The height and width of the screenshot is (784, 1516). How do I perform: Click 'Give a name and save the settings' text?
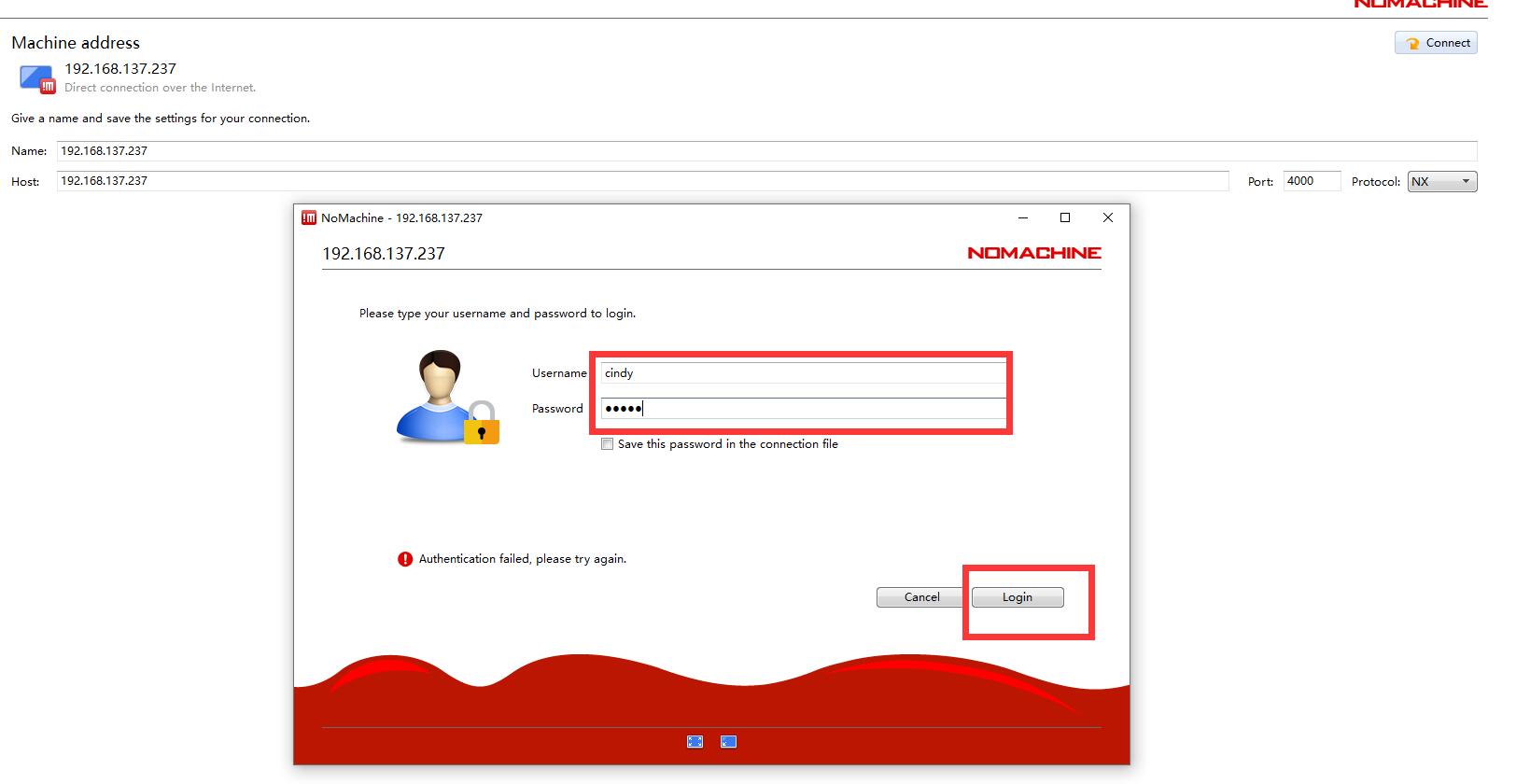tap(161, 119)
